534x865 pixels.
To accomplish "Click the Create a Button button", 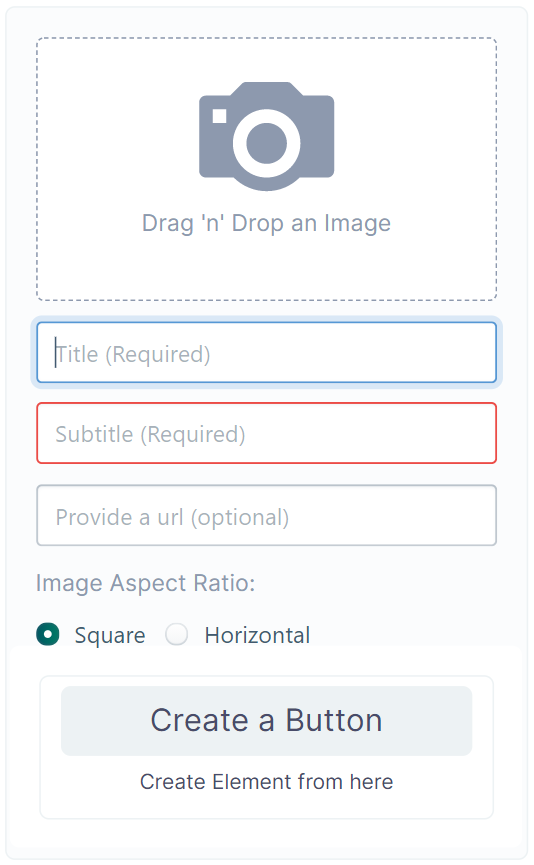I will 266,720.
